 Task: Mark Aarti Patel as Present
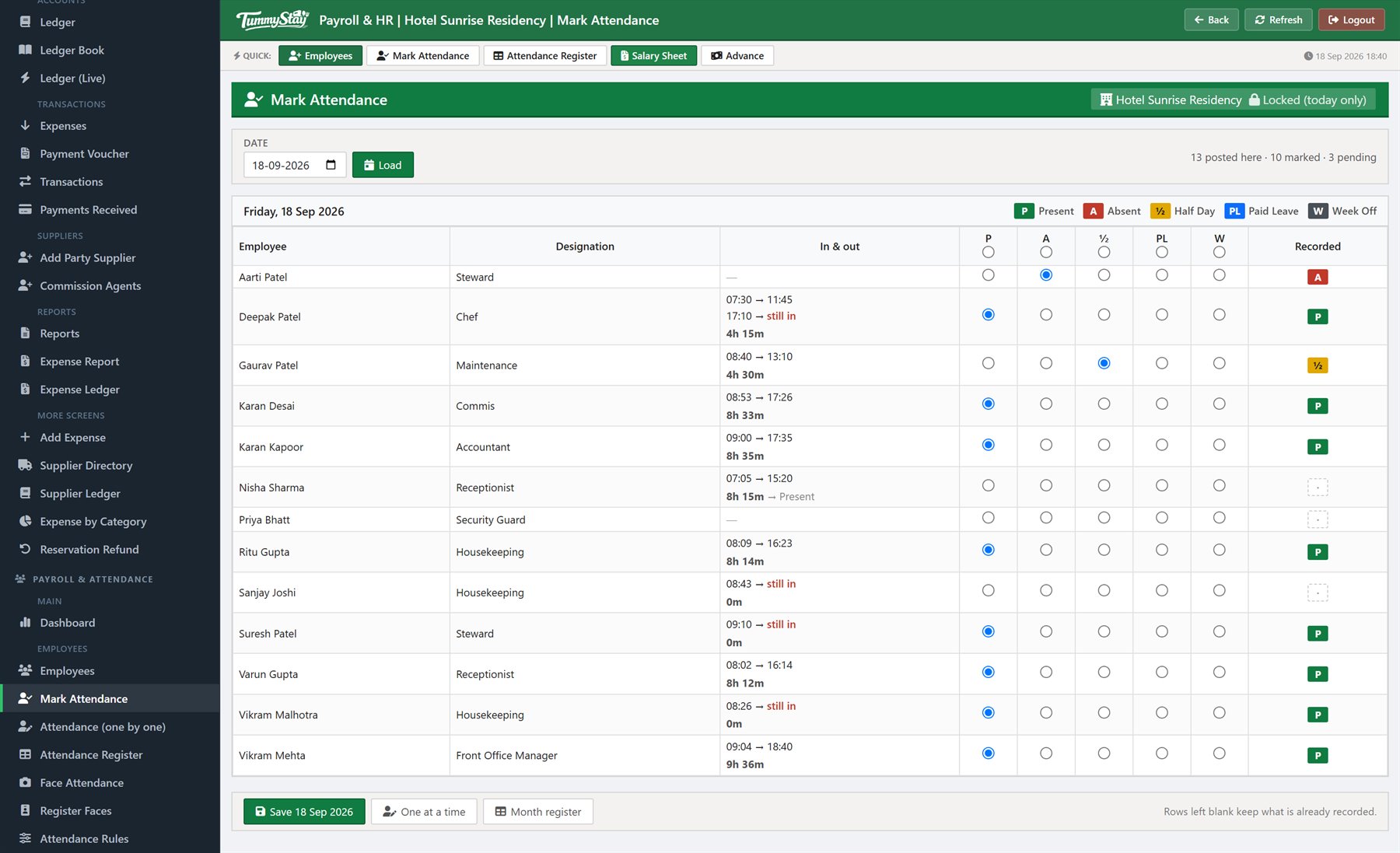coord(988,275)
